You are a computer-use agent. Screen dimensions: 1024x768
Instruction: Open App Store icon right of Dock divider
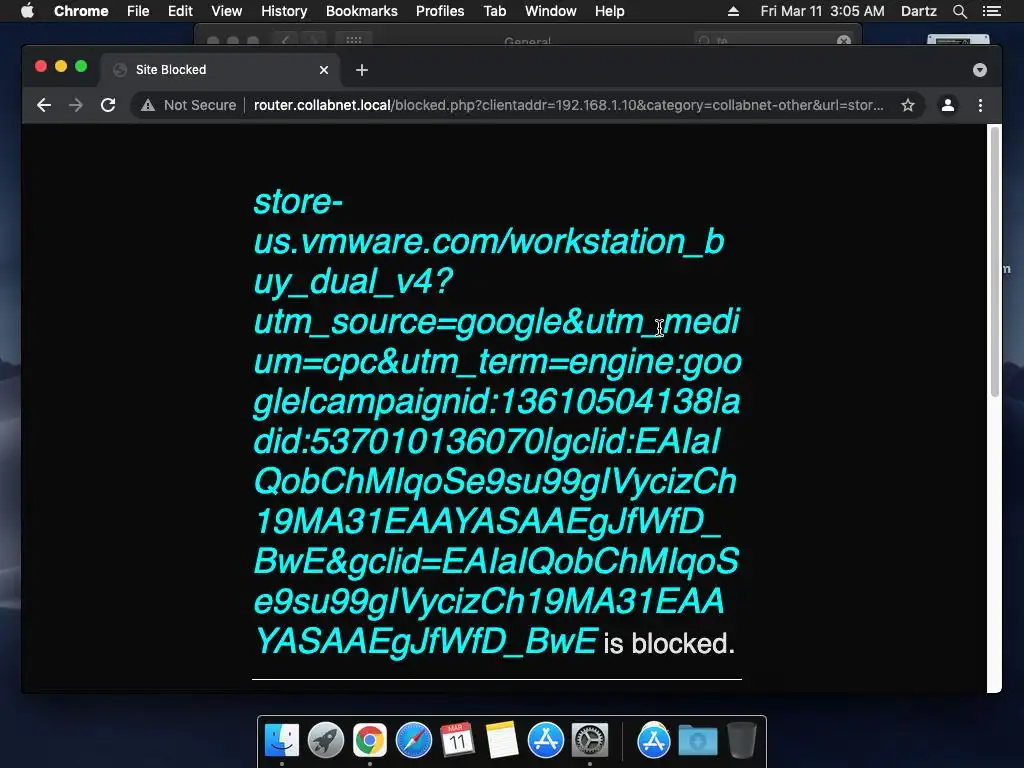654,740
